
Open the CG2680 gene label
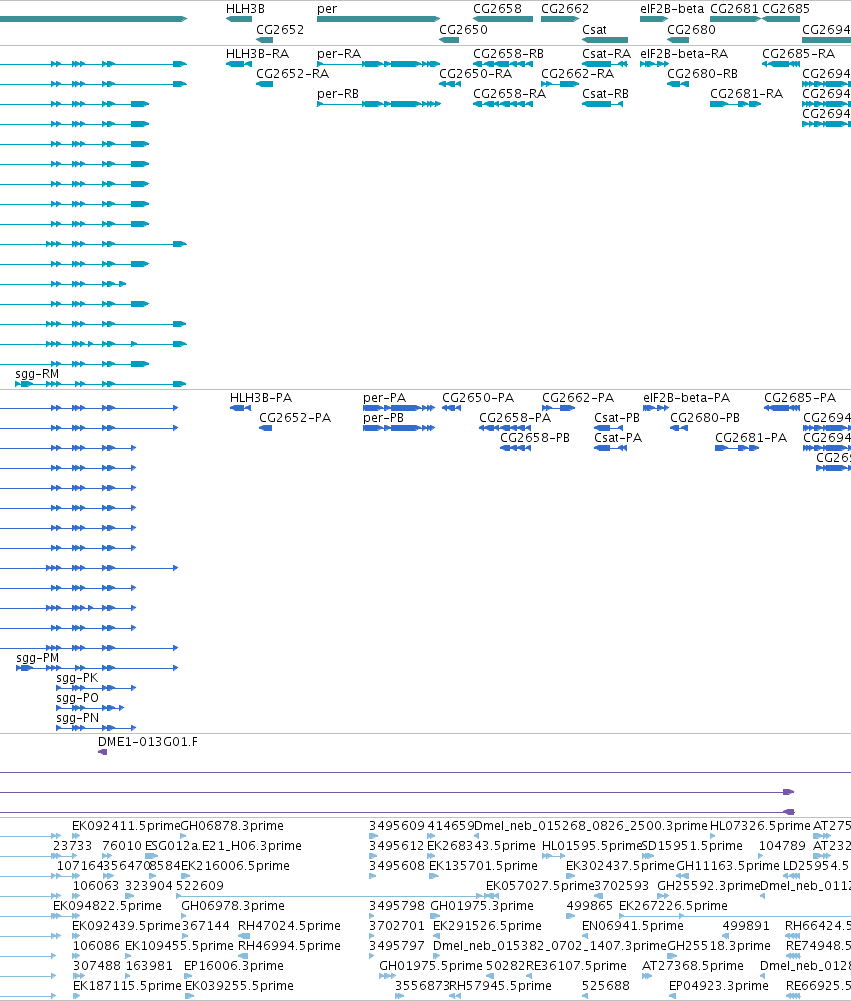pyautogui.click(x=691, y=30)
